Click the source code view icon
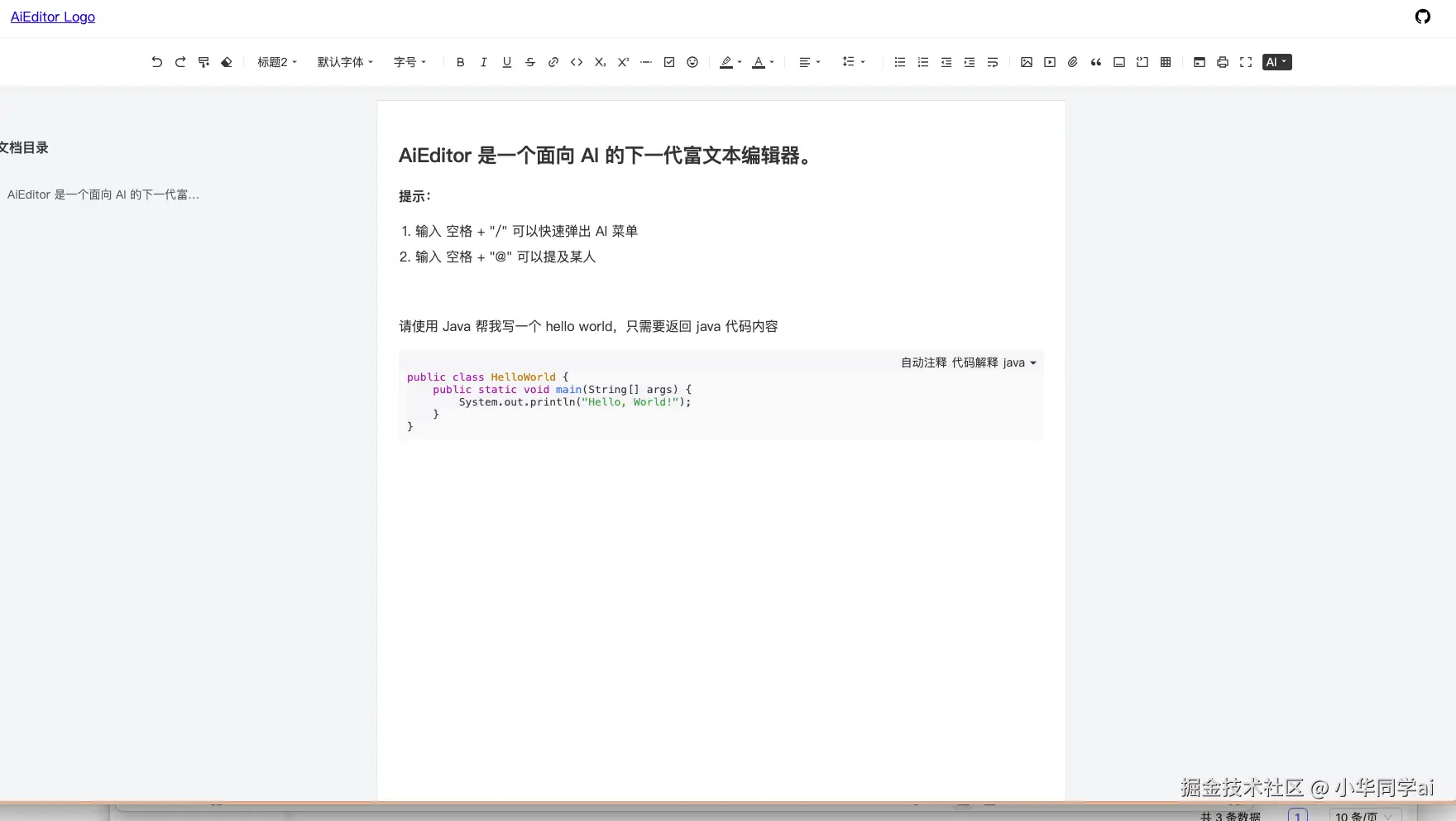This screenshot has height=821, width=1456. (x=1200, y=62)
